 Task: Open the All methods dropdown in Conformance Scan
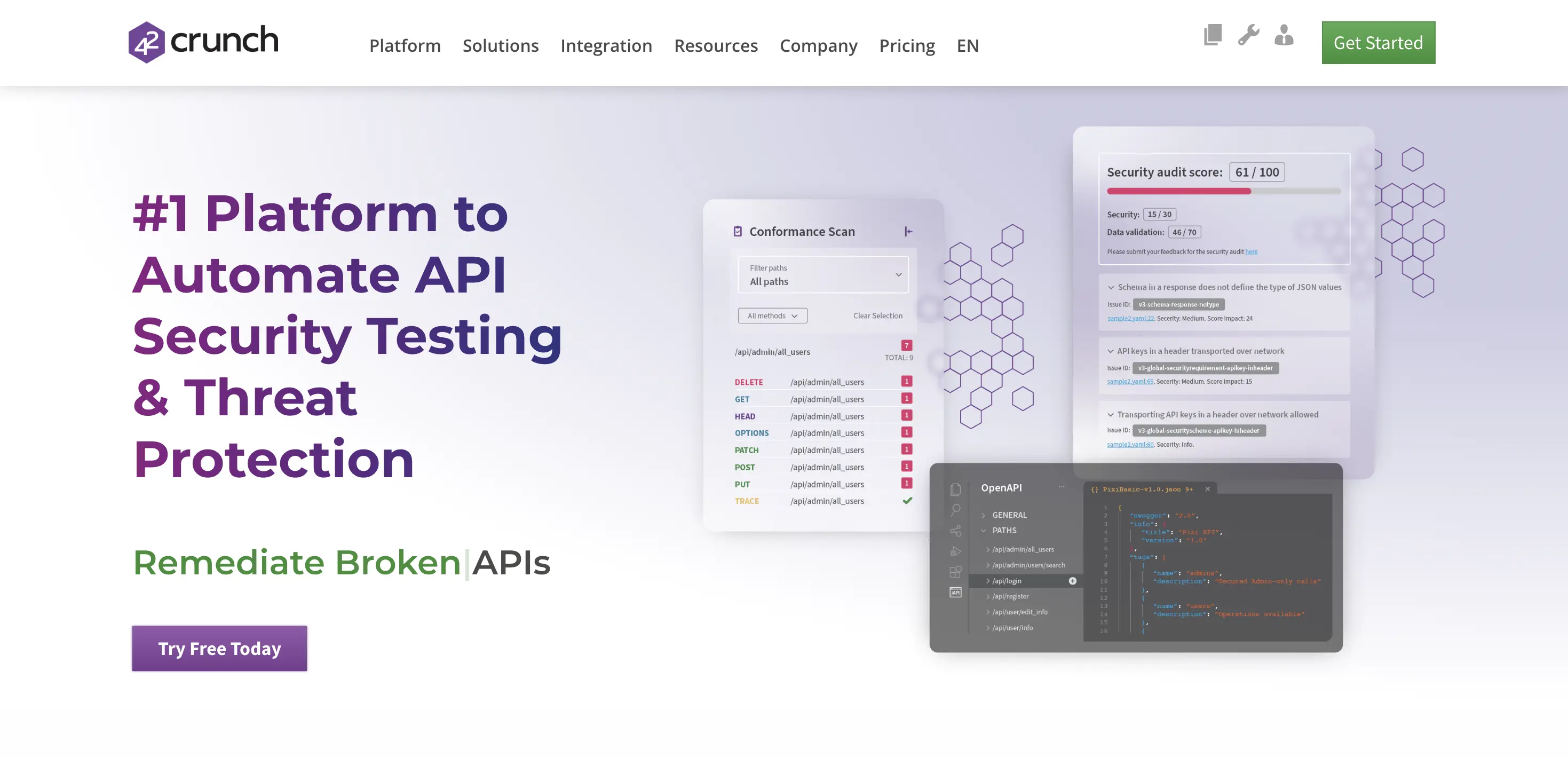coord(773,315)
